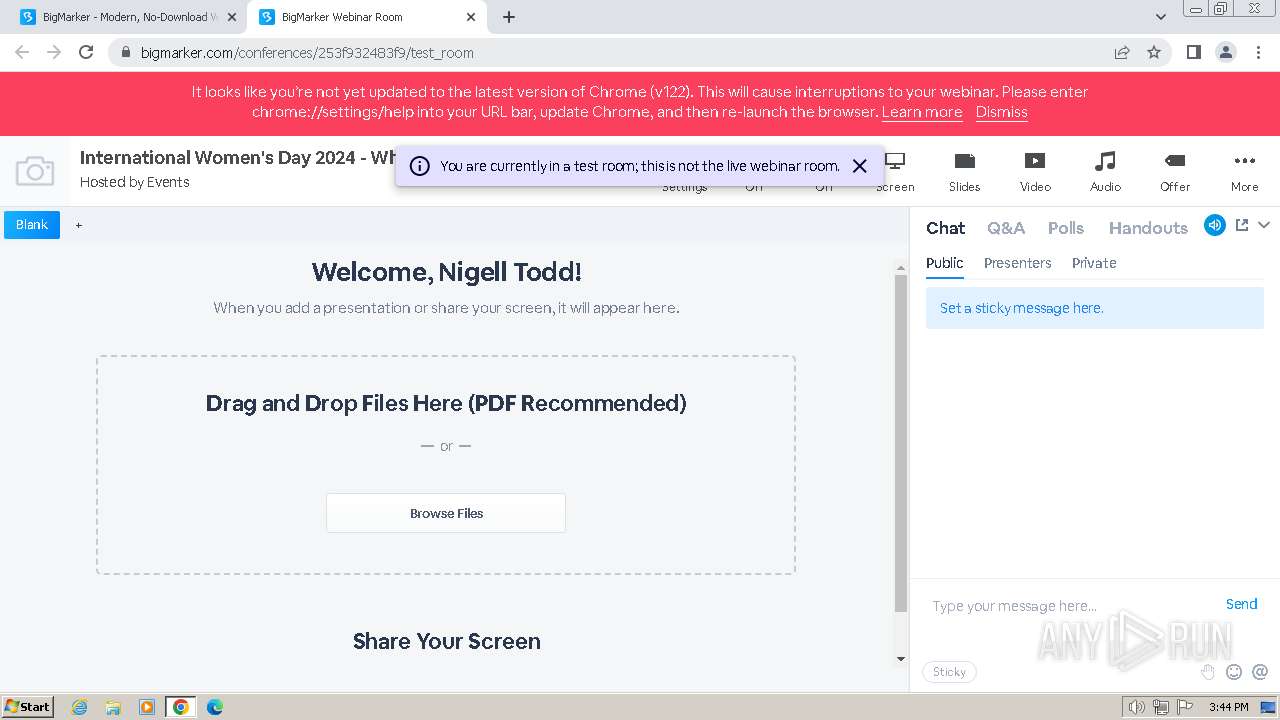The height and width of the screenshot is (720, 1280).
Task: Open the emoji picker smiley
Action: pos(1234,672)
